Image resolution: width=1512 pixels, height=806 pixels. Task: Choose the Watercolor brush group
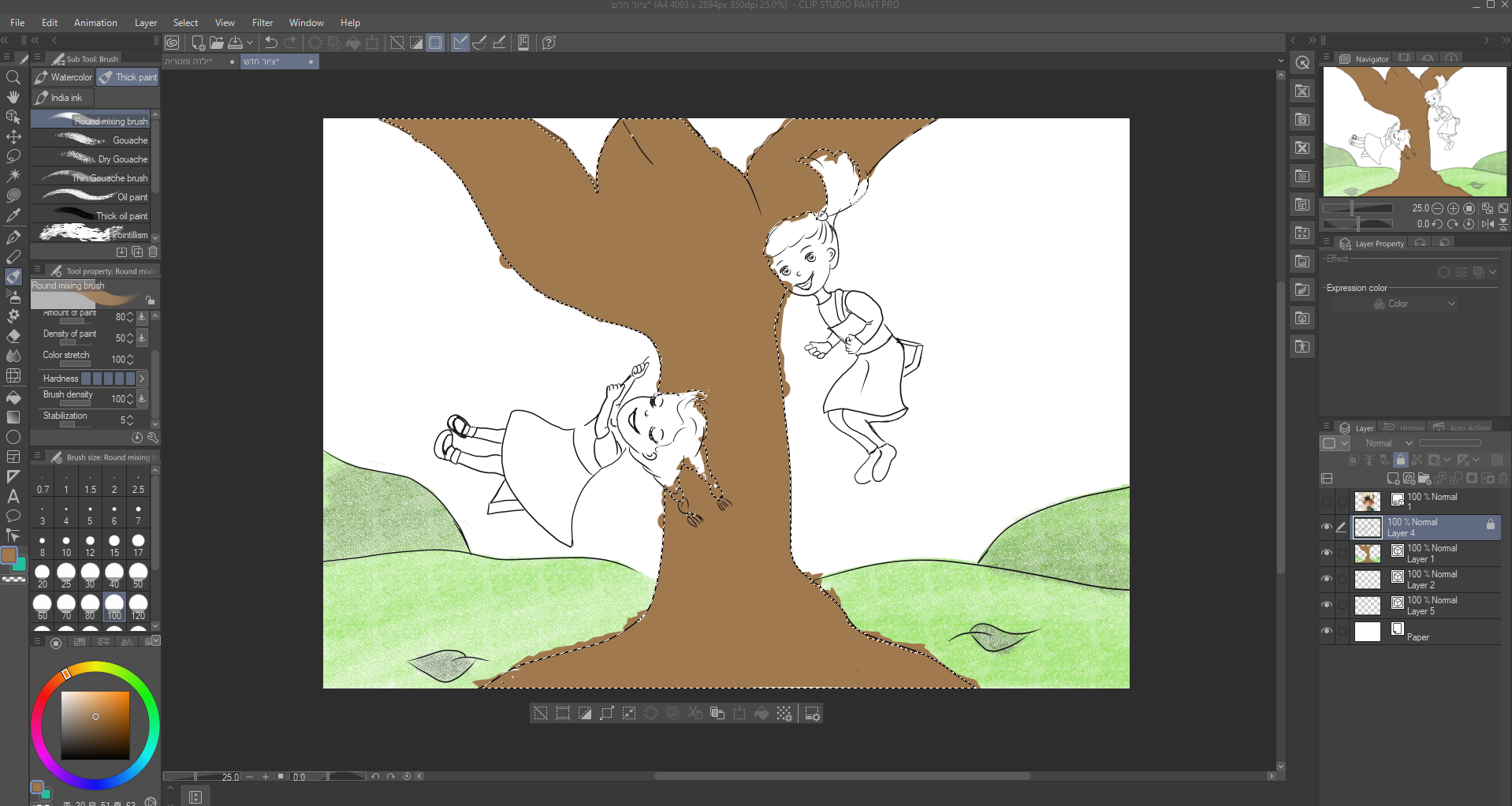pyautogui.click(x=64, y=77)
